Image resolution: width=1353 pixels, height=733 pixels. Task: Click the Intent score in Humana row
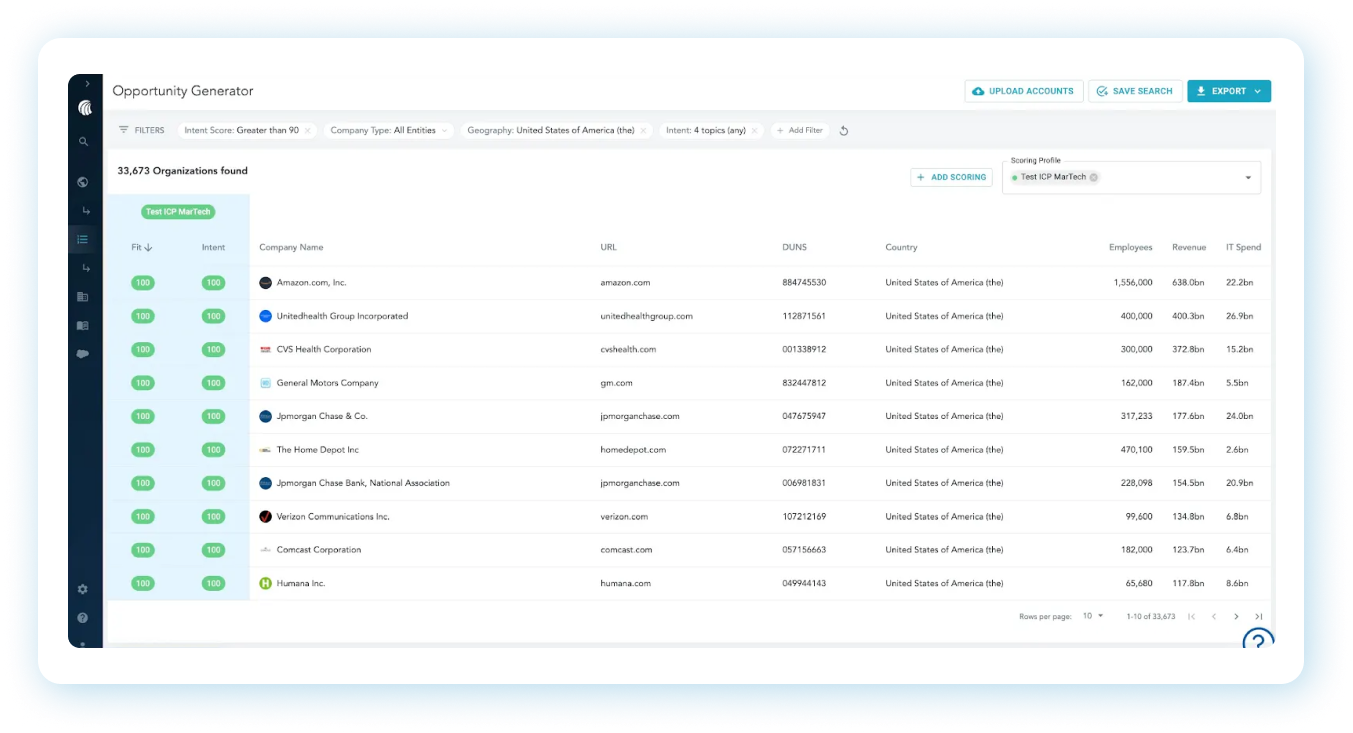(x=213, y=583)
